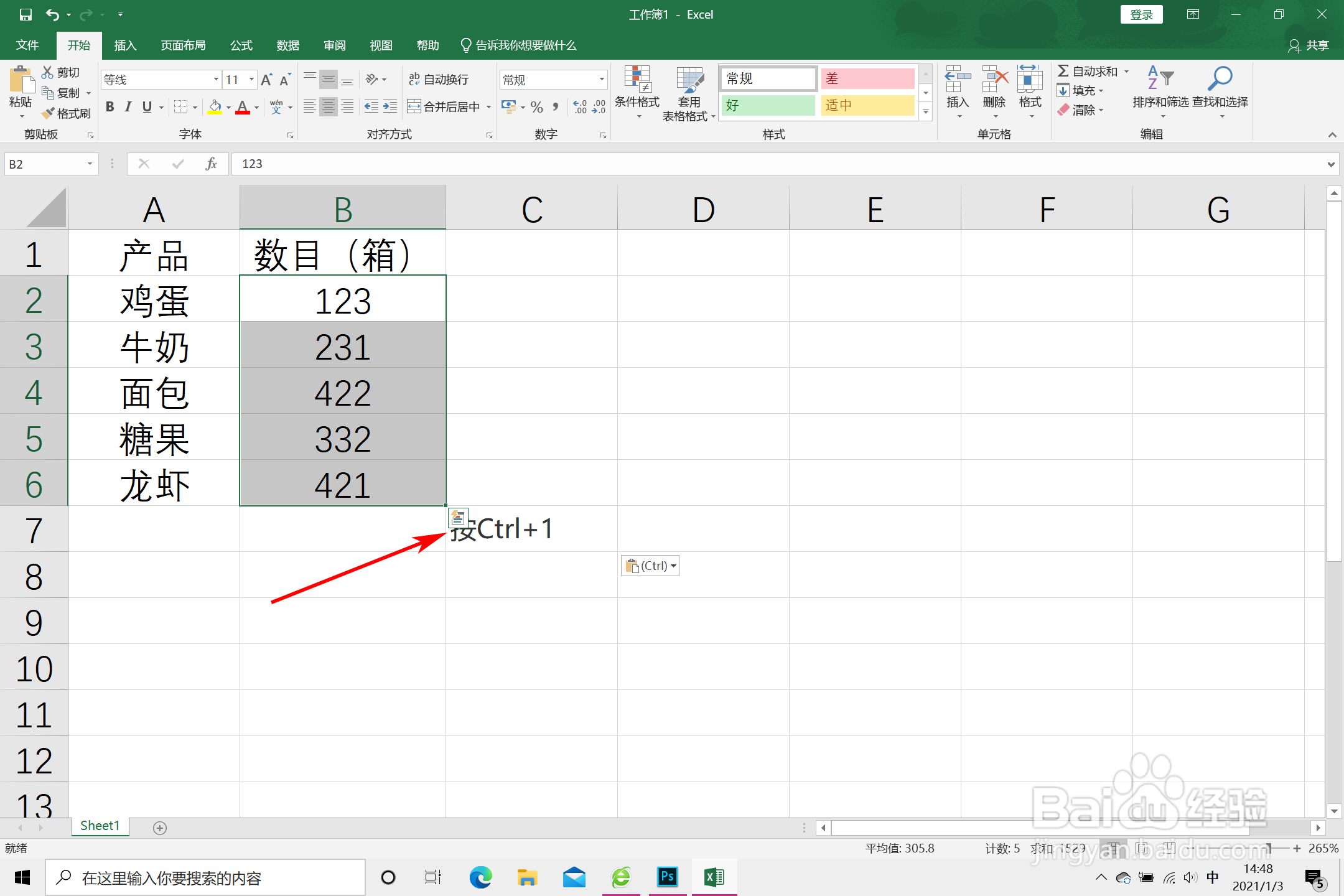Apply the 好 green cell style
The image size is (1344, 896).
click(x=768, y=105)
